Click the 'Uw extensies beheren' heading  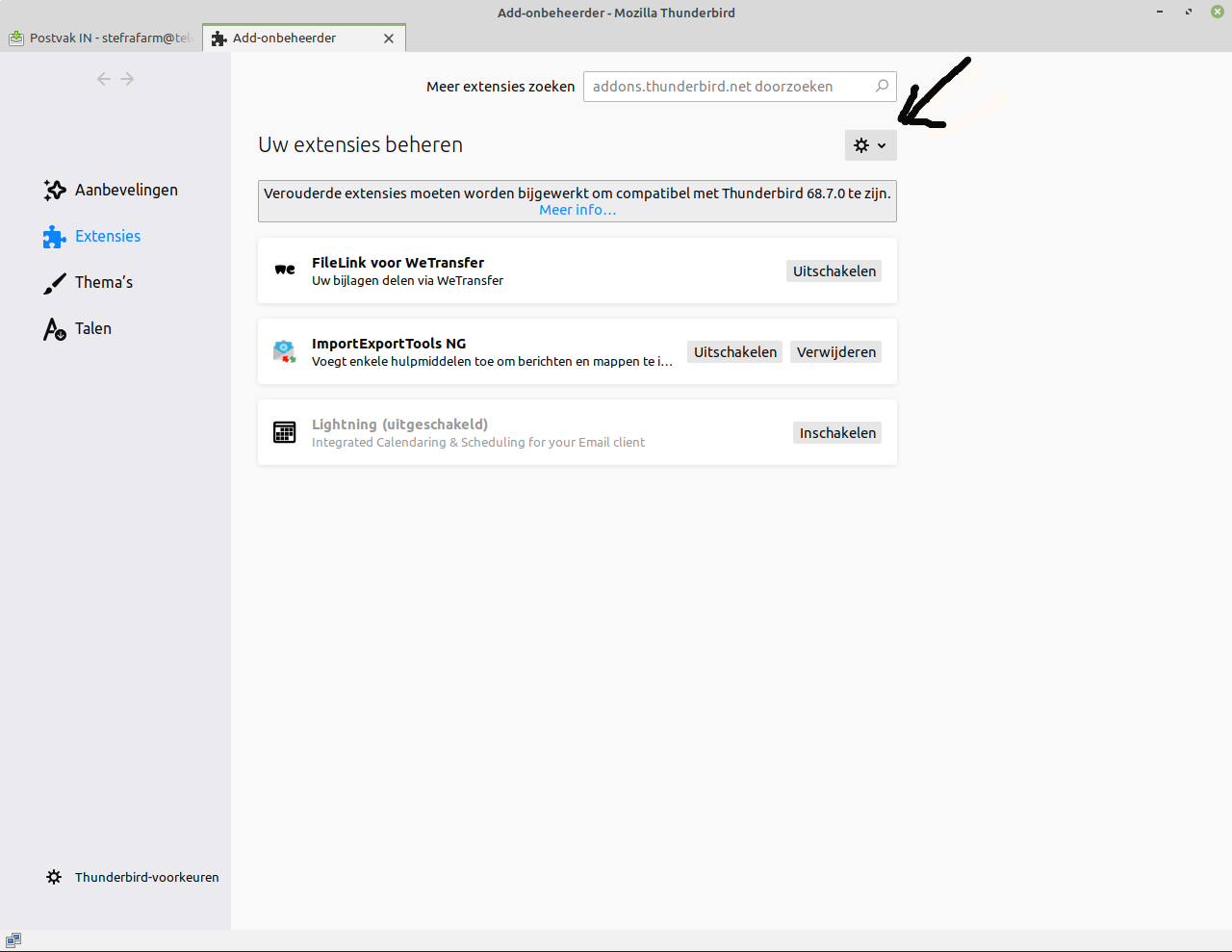point(361,144)
